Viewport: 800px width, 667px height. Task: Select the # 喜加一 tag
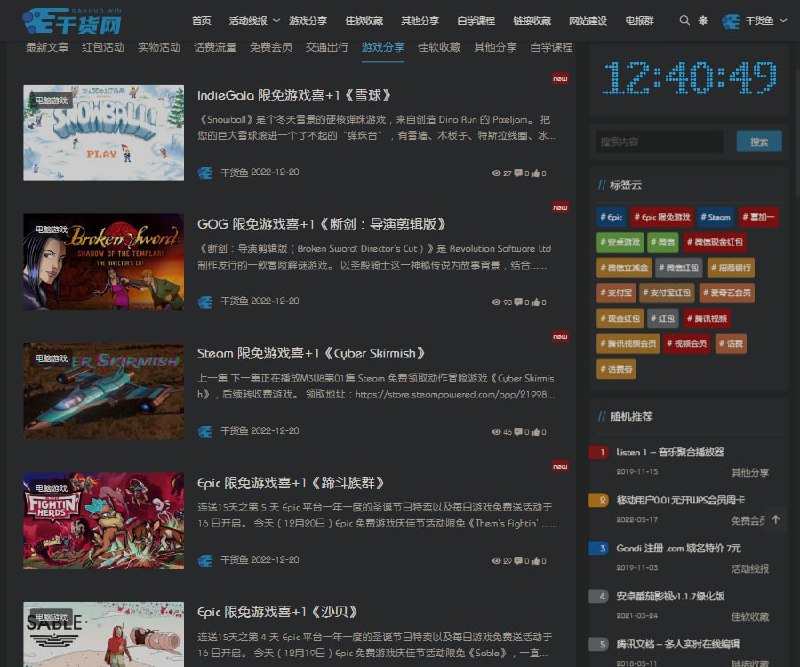pyautogui.click(x=758, y=217)
